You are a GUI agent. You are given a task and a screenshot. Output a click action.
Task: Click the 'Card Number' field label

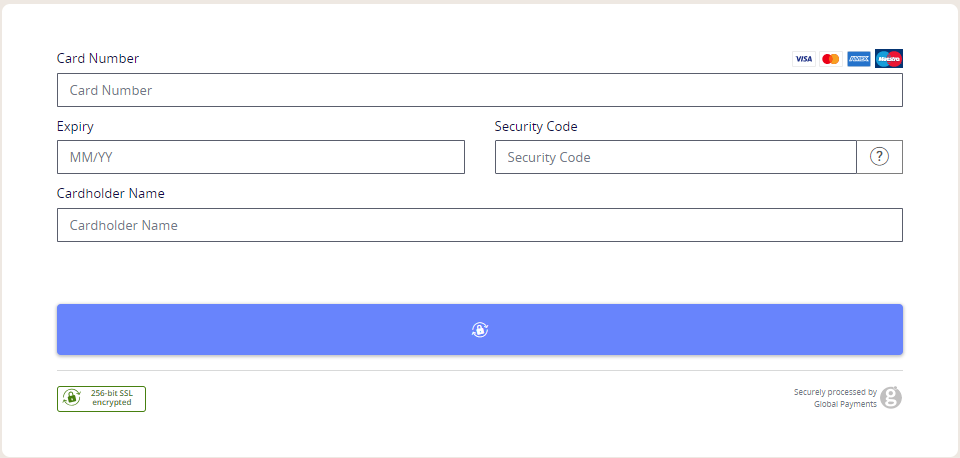tap(98, 58)
